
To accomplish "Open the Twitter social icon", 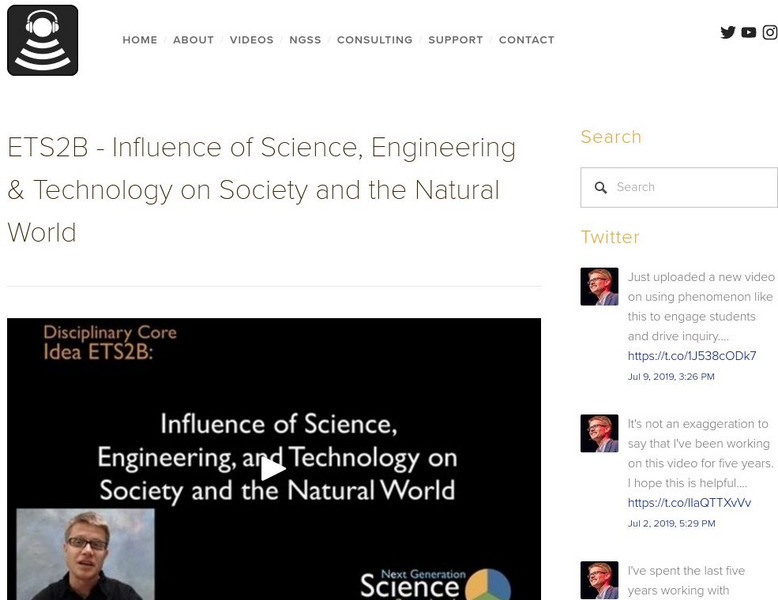I will (728, 32).
